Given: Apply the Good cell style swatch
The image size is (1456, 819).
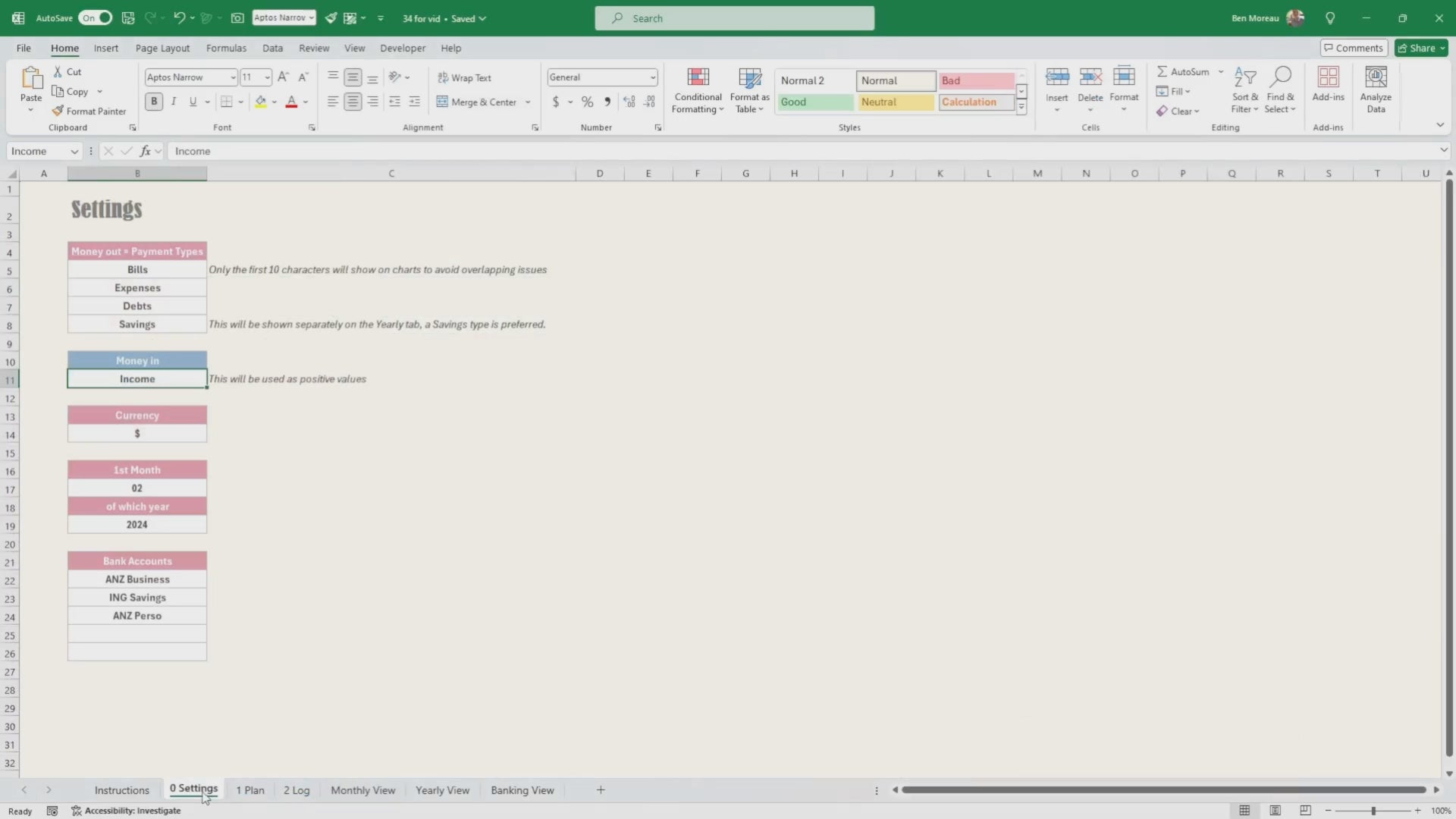Looking at the screenshot, I should point(814,102).
